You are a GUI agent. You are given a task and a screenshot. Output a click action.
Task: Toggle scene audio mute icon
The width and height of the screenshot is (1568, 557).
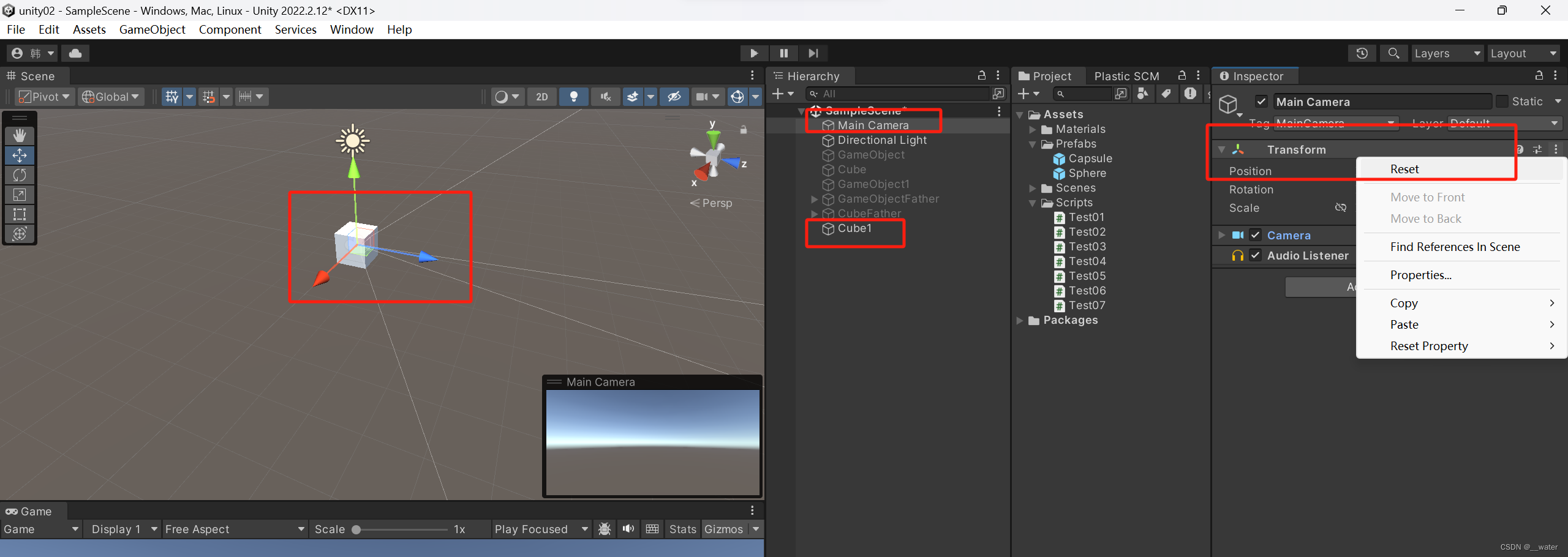[605, 97]
